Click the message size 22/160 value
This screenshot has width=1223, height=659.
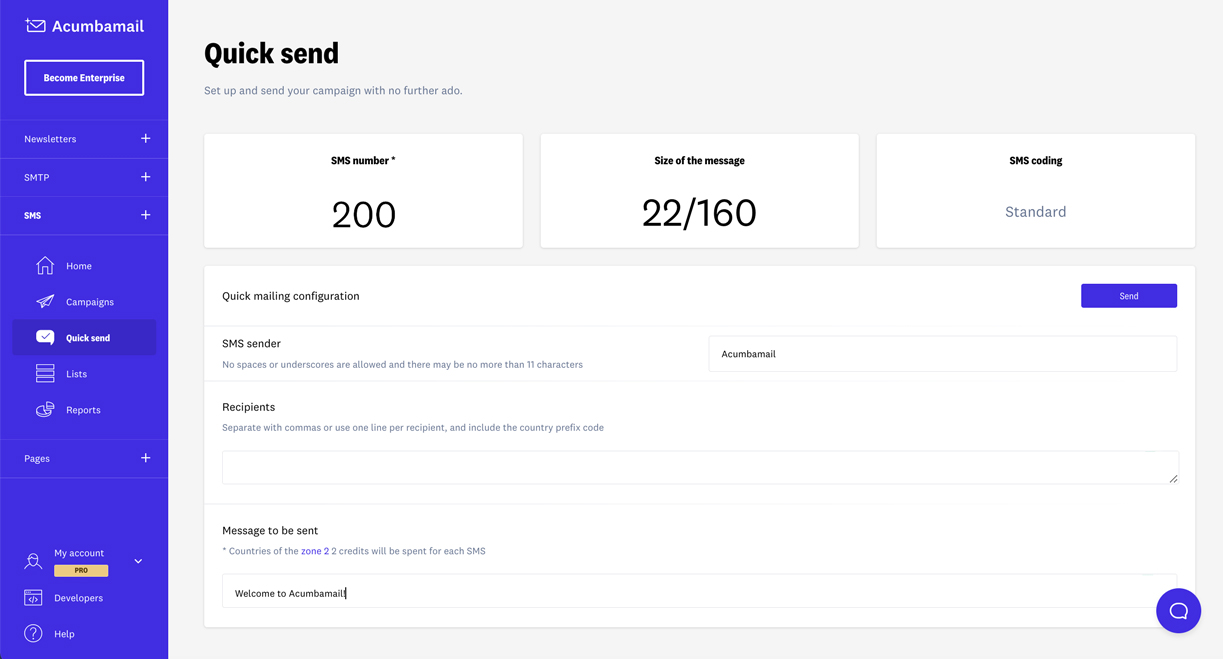pos(699,213)
